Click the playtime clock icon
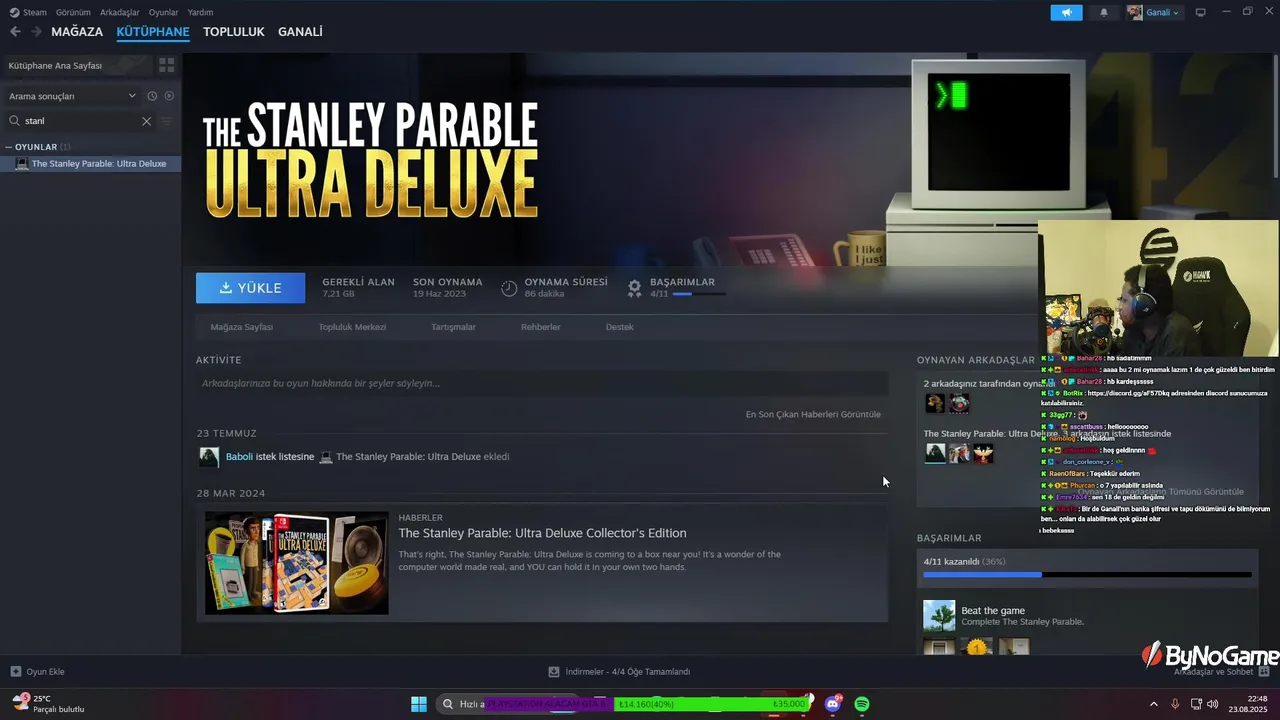Screen dimensions: 1280x720 click(x=509, y=288)
